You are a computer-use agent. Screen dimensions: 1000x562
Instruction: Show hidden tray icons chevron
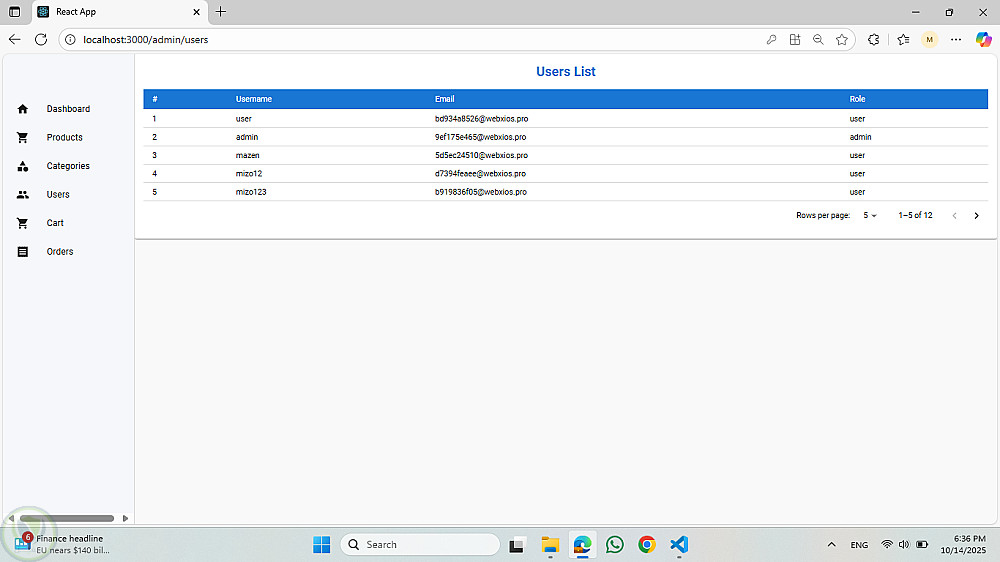pyautogui.click(x=832, y=545)
